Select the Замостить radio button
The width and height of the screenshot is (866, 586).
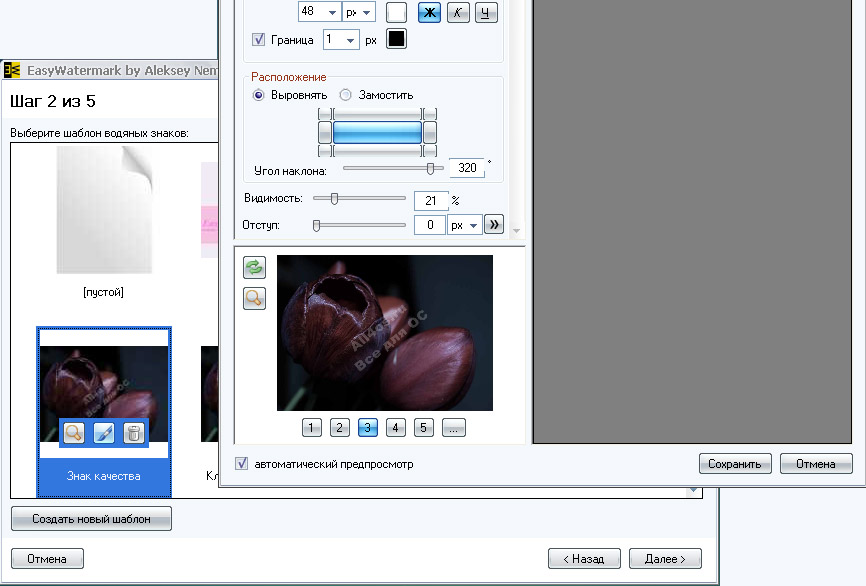click(345, 95)
